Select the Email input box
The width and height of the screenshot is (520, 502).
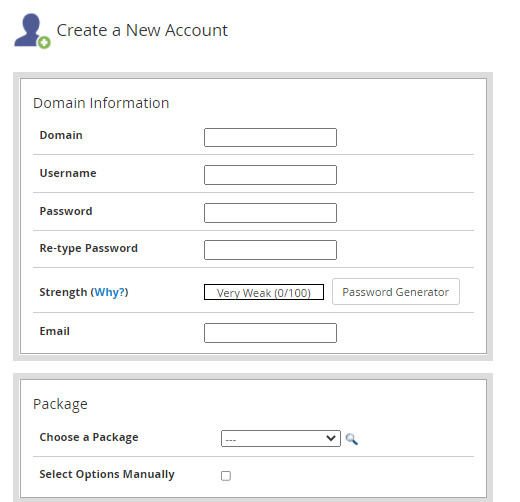pos(270,333)
